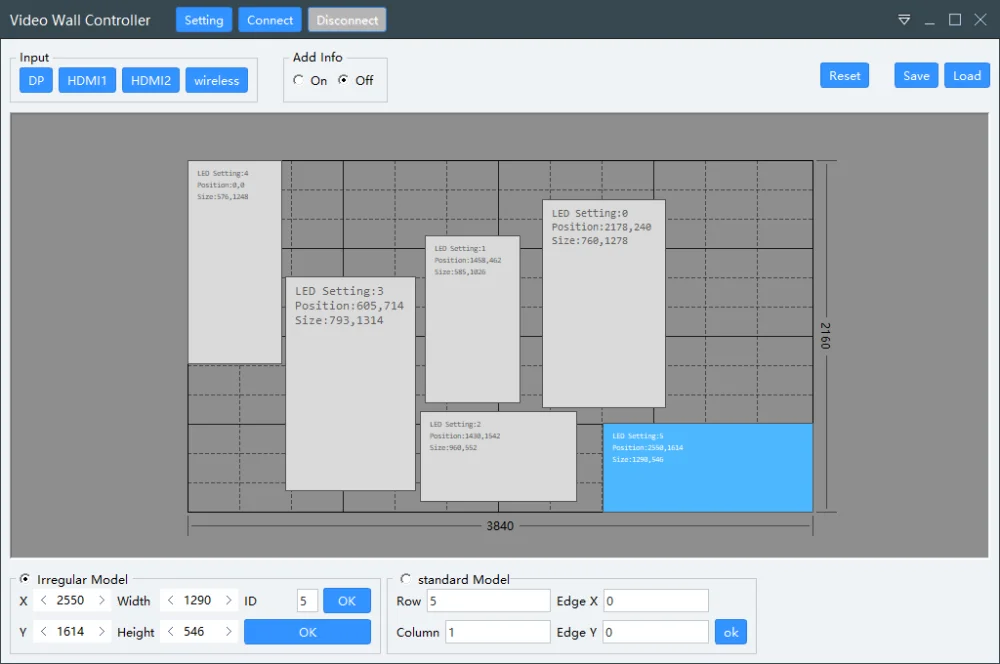The image size is (1000, 664).
Task: Click the X value field showing 2550
Action: (71, 600)
